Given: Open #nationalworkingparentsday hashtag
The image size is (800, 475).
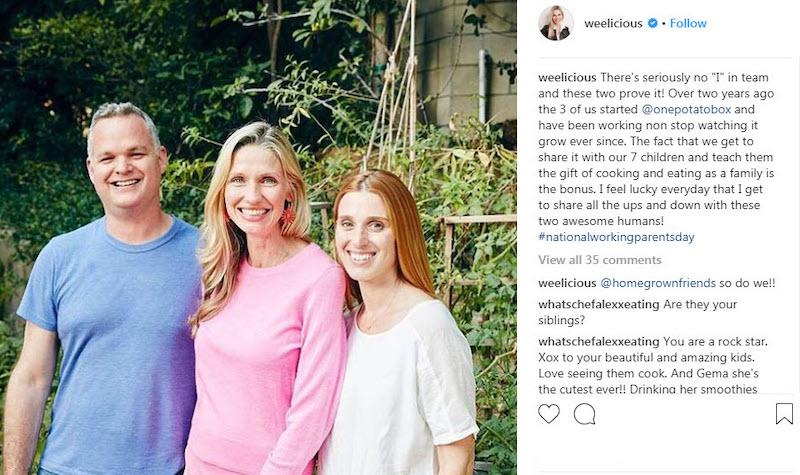Looking at the screenshot, I should (616, 237).
